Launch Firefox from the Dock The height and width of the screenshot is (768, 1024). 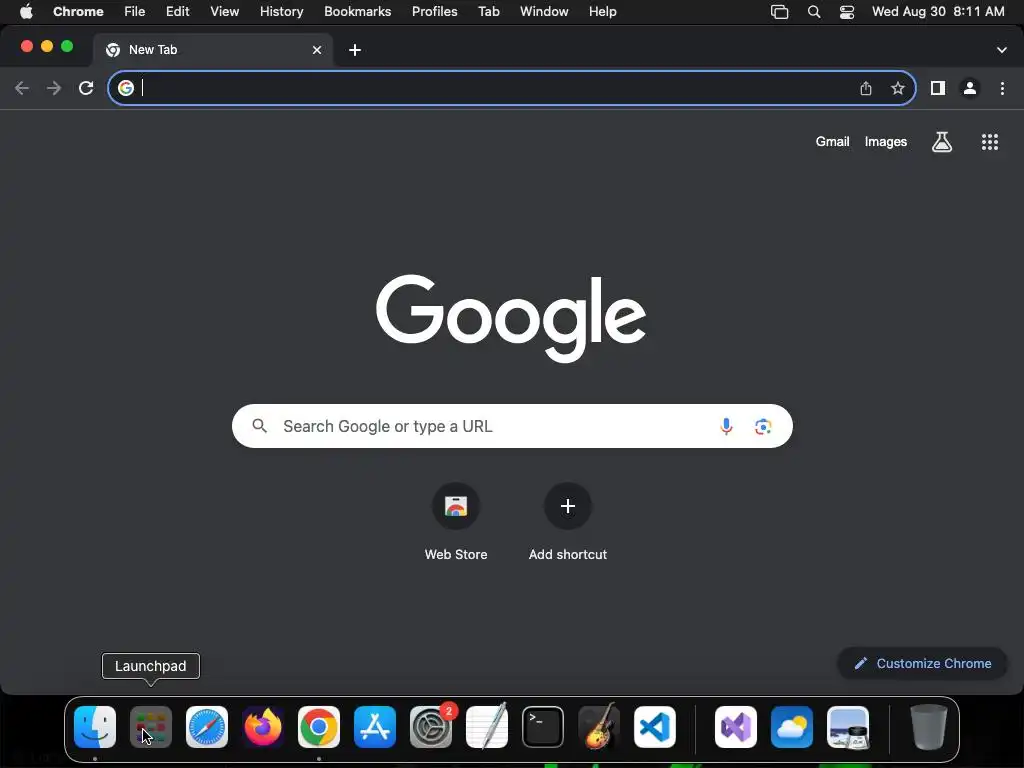(263, 727)
